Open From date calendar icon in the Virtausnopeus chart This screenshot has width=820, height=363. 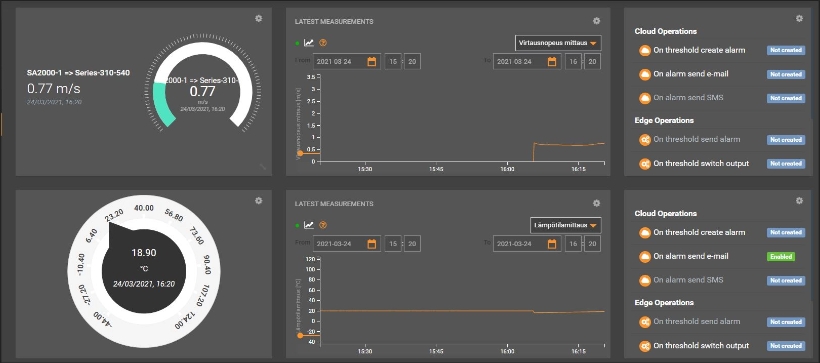click(372, 62)
